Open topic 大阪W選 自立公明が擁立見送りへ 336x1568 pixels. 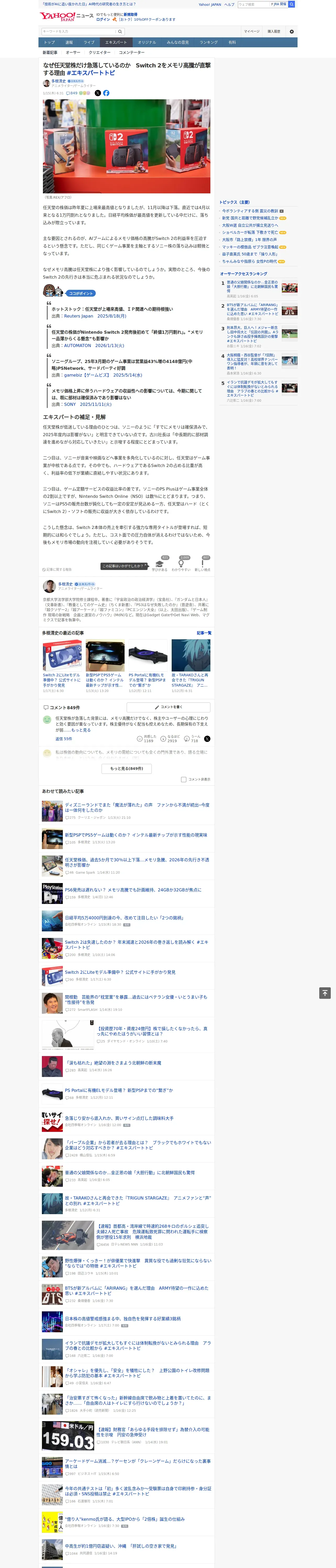(x=250, y=225)
